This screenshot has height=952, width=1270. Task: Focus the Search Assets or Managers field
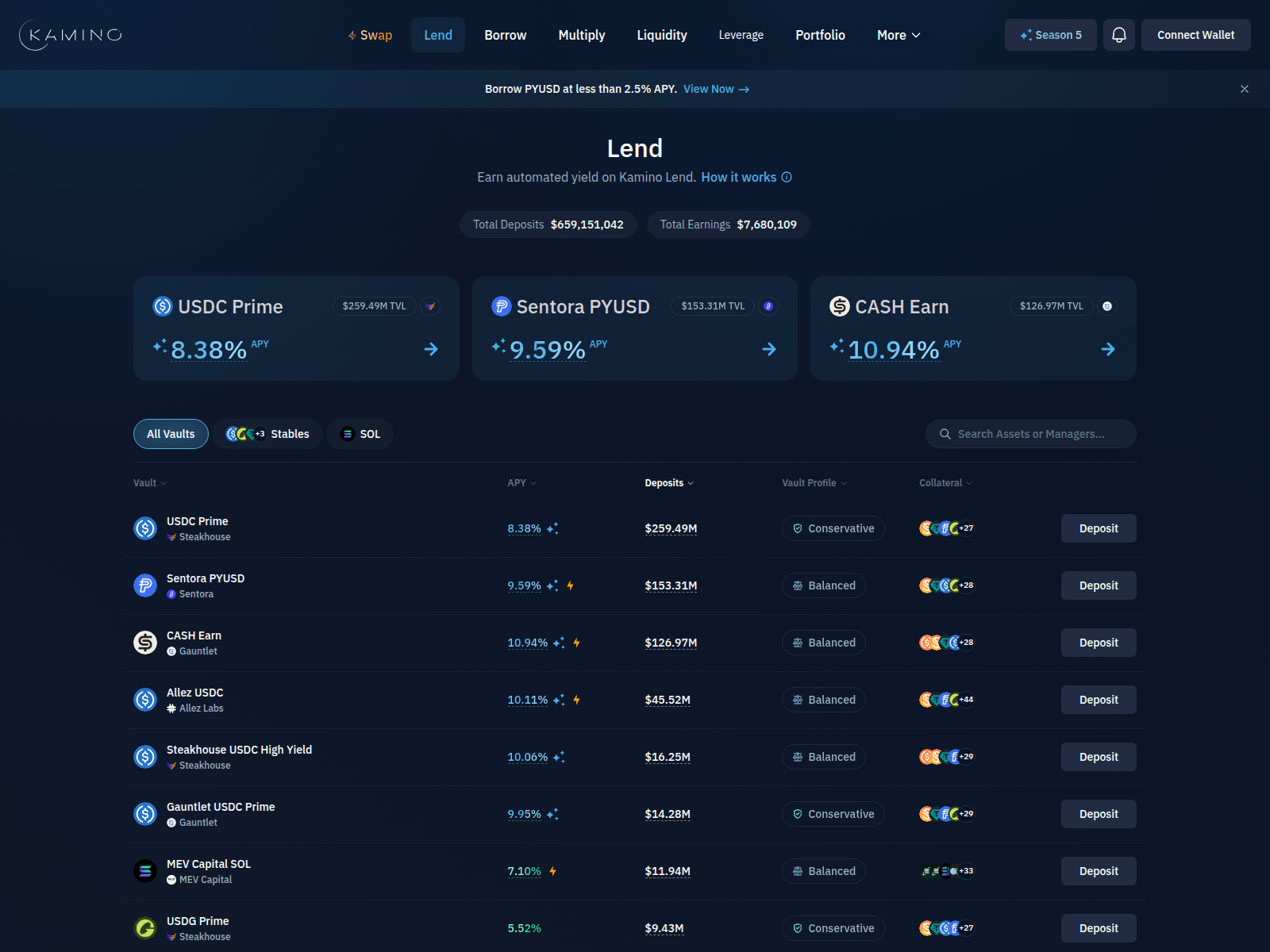coord(1031,434)
